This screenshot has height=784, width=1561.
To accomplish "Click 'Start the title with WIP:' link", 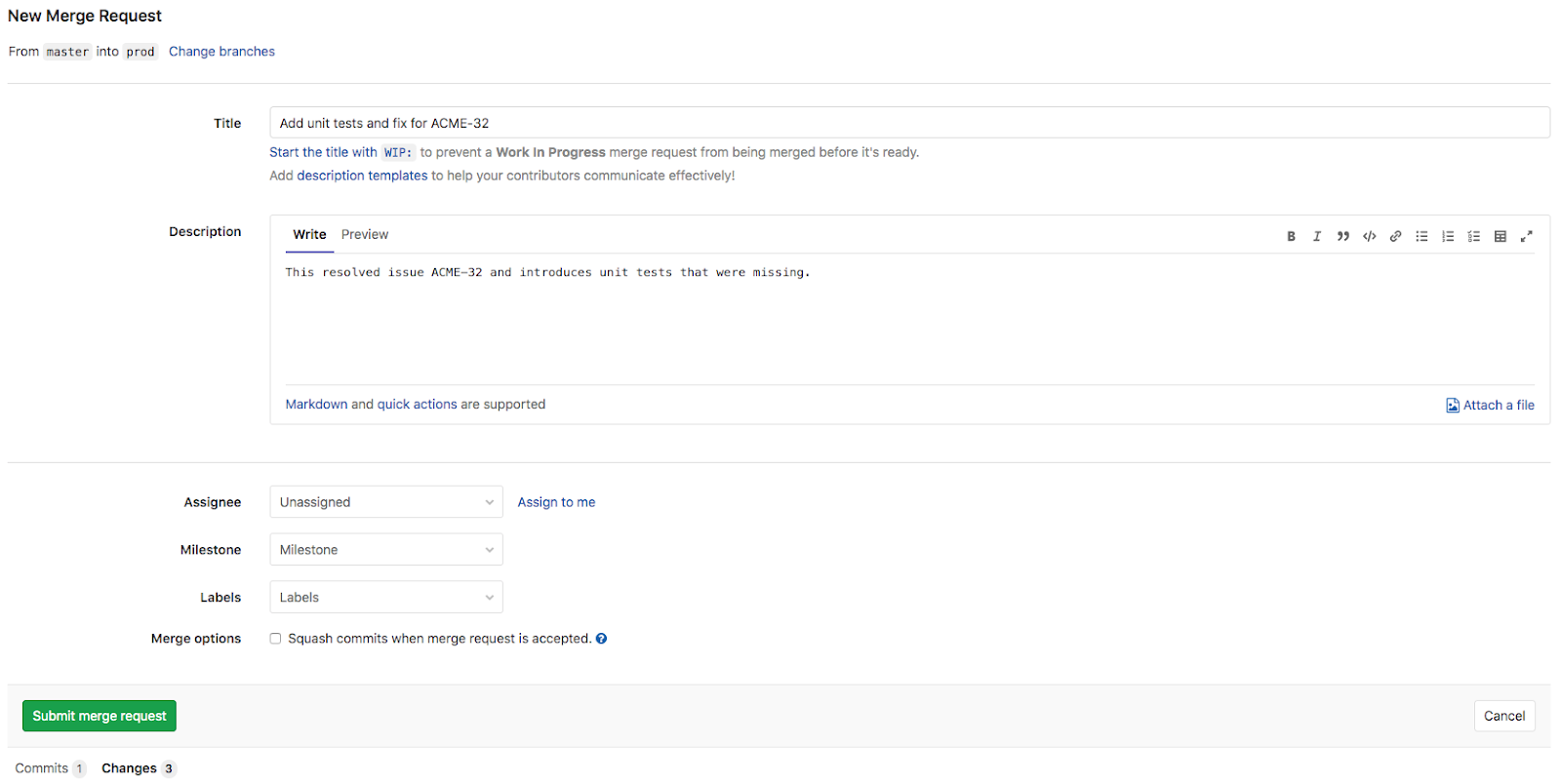I will 342,152.
